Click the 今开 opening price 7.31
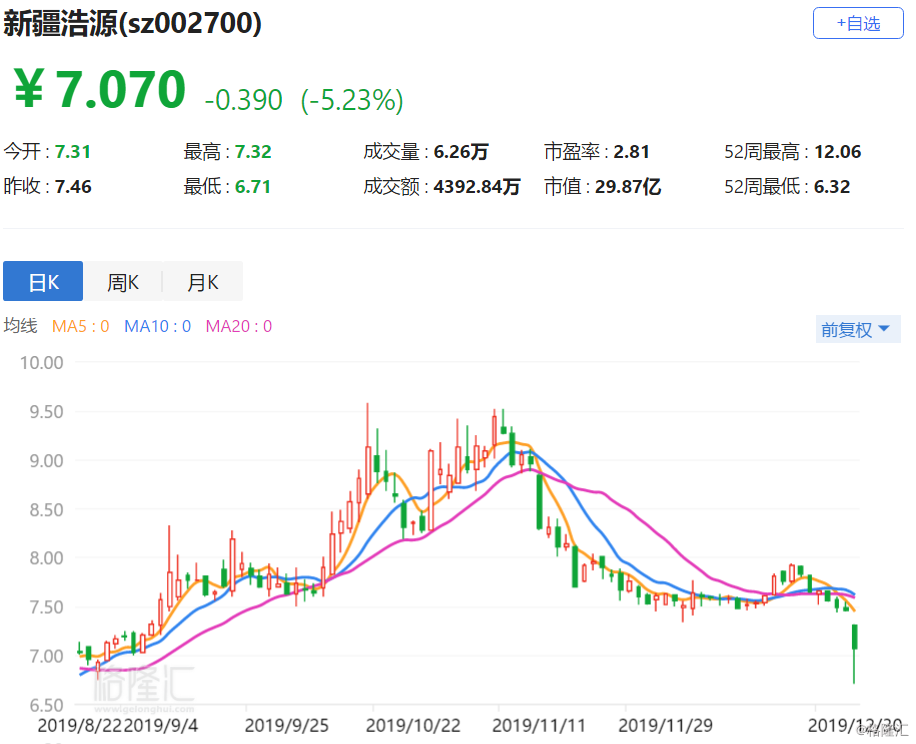The width and height of the screenshot is (916, 744). pyautogui.click(x=73, y=152)
